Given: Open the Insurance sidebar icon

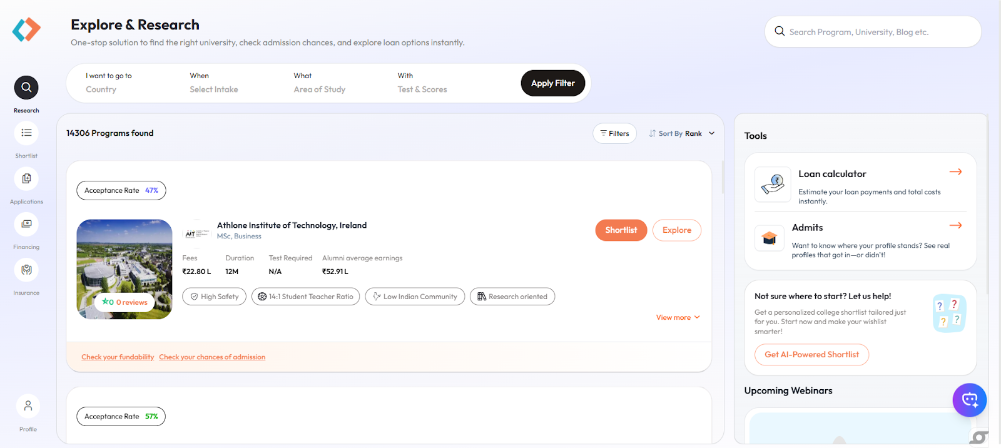Looking at the screenshot, I should 26,270.
